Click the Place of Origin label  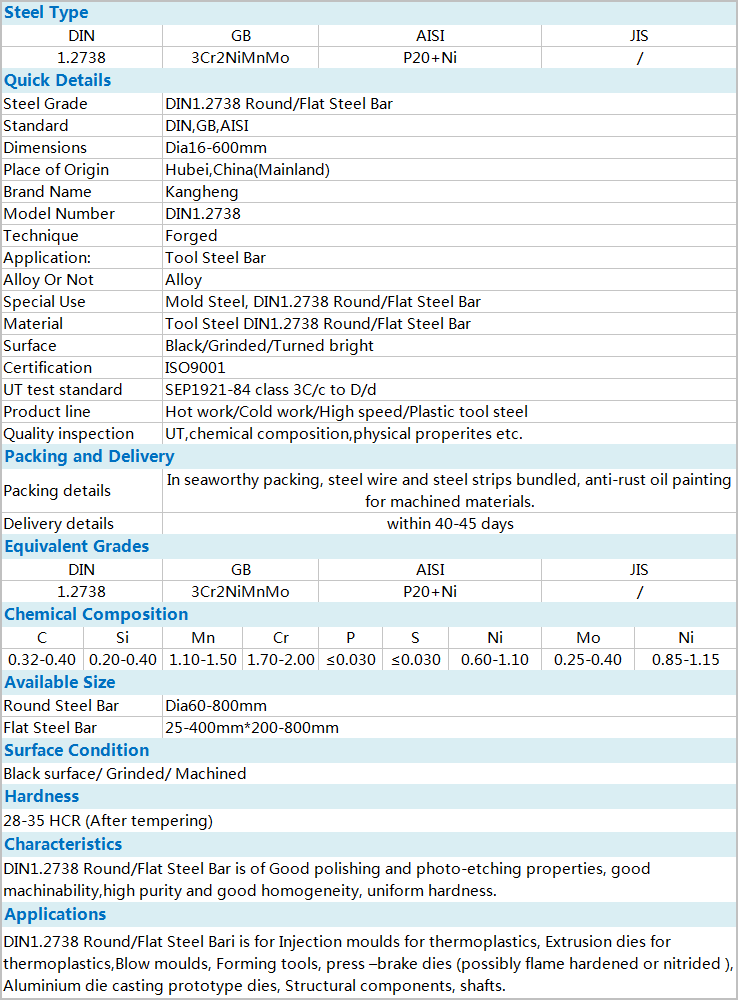click(56, 170)
